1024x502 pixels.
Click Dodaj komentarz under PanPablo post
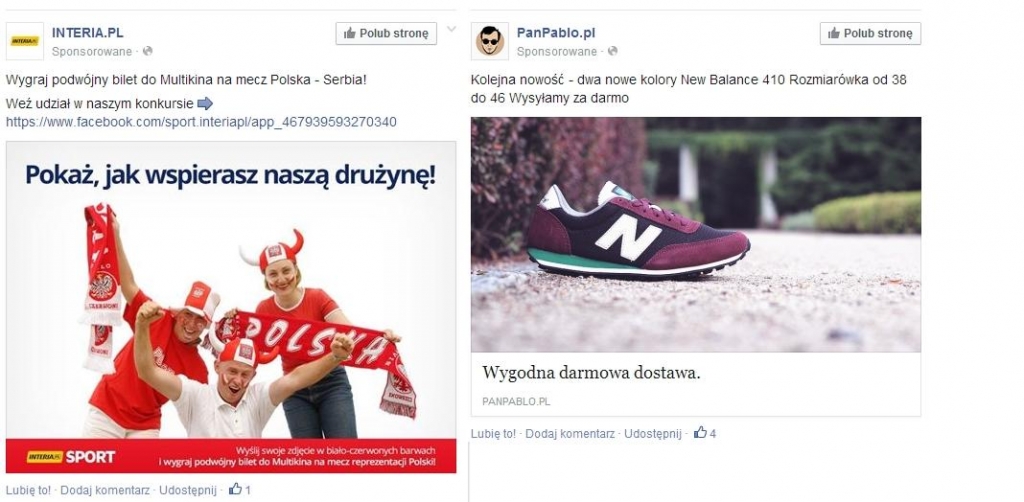point(570,433)
